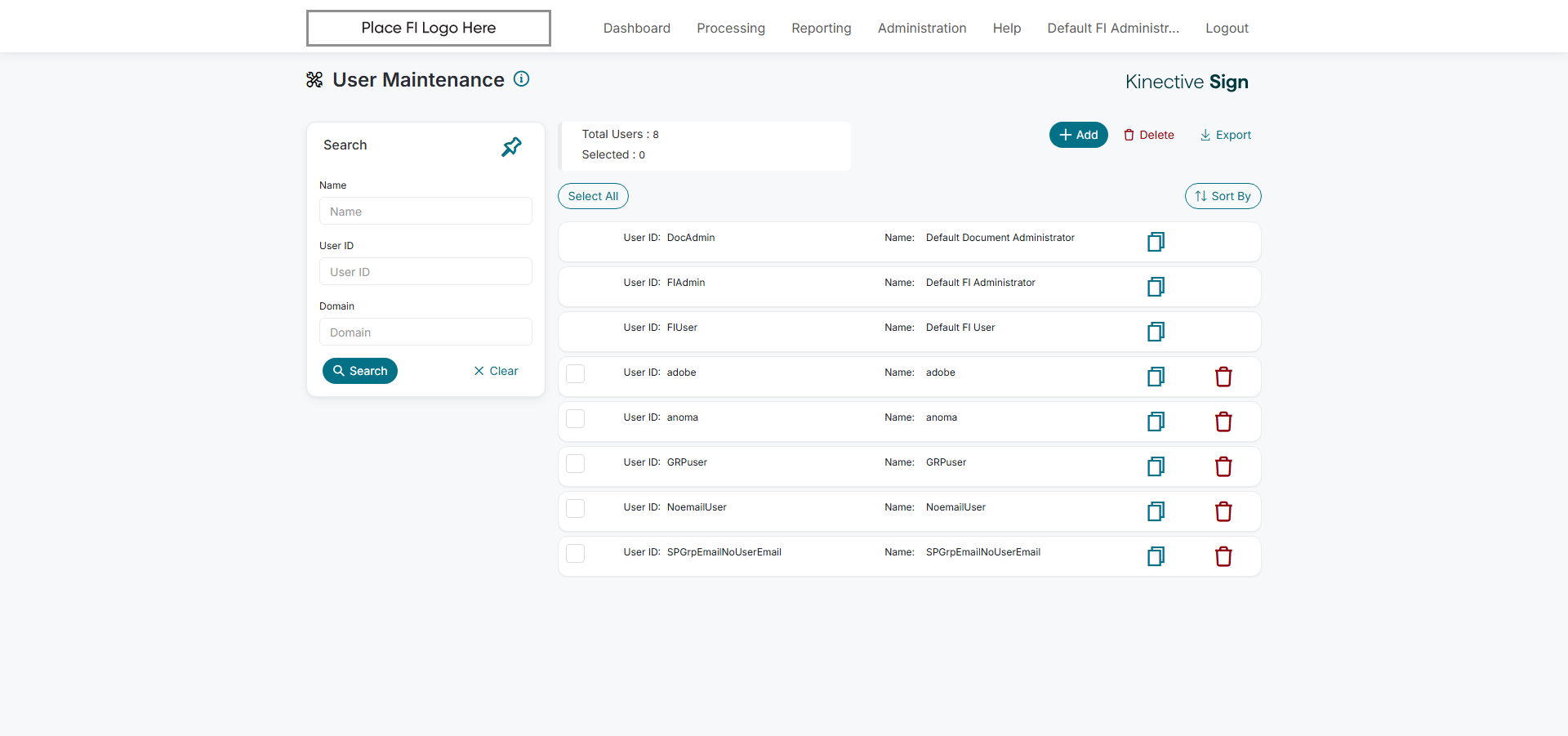Image resolution: width=1568 pixels, height=736 pixels.
Task: Open the Sort By options
Action: [1223, 196]
